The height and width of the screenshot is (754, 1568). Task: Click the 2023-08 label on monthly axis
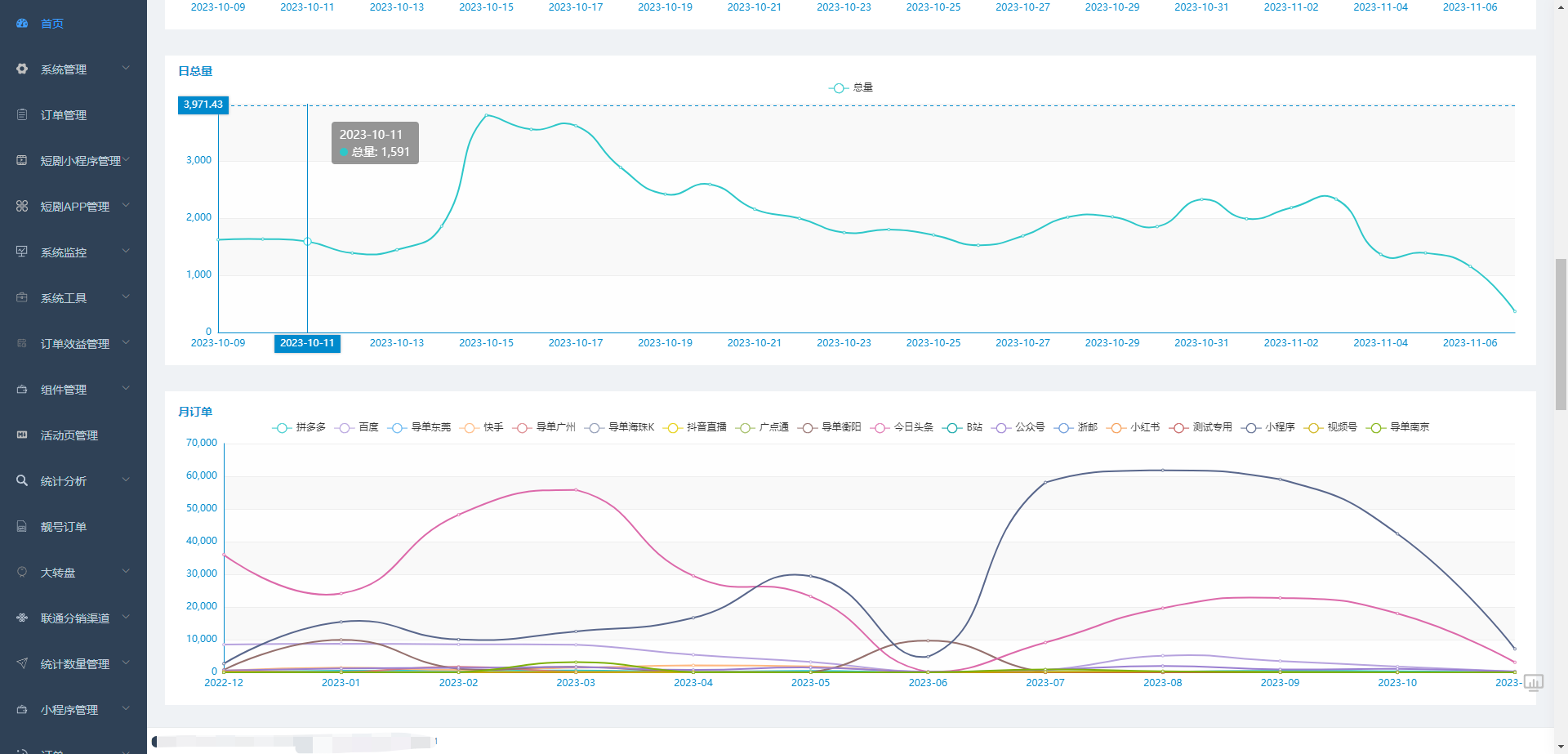(1162, 683)
